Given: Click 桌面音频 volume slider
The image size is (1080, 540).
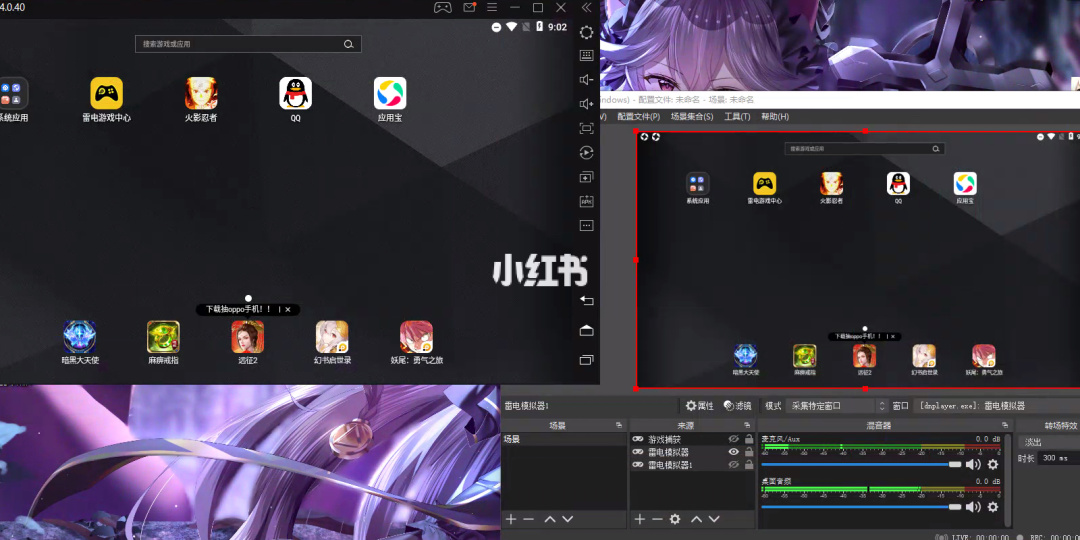Looking at the screenshot, I should tap(861, 507).
